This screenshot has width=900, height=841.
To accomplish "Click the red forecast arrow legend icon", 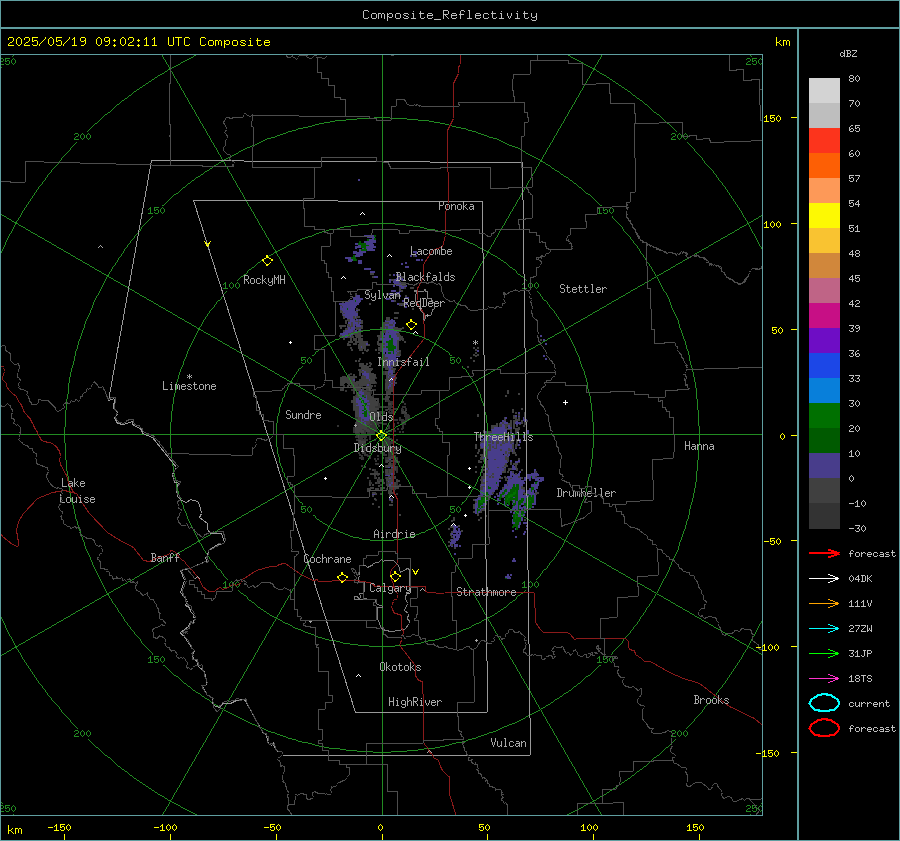I will pyautogui.click(x=824, y=553).
